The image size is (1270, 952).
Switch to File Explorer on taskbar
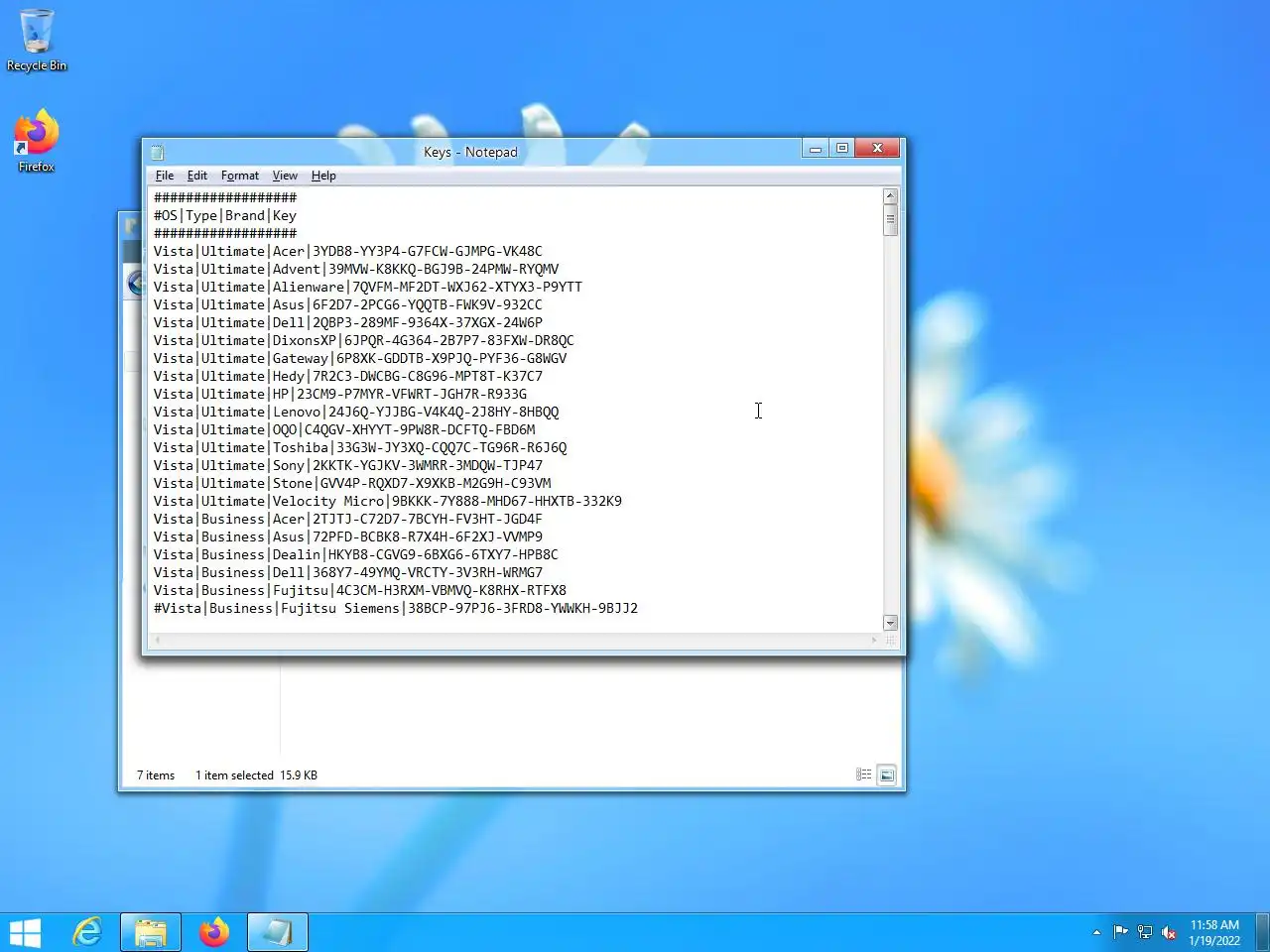[x=151, y=932]
